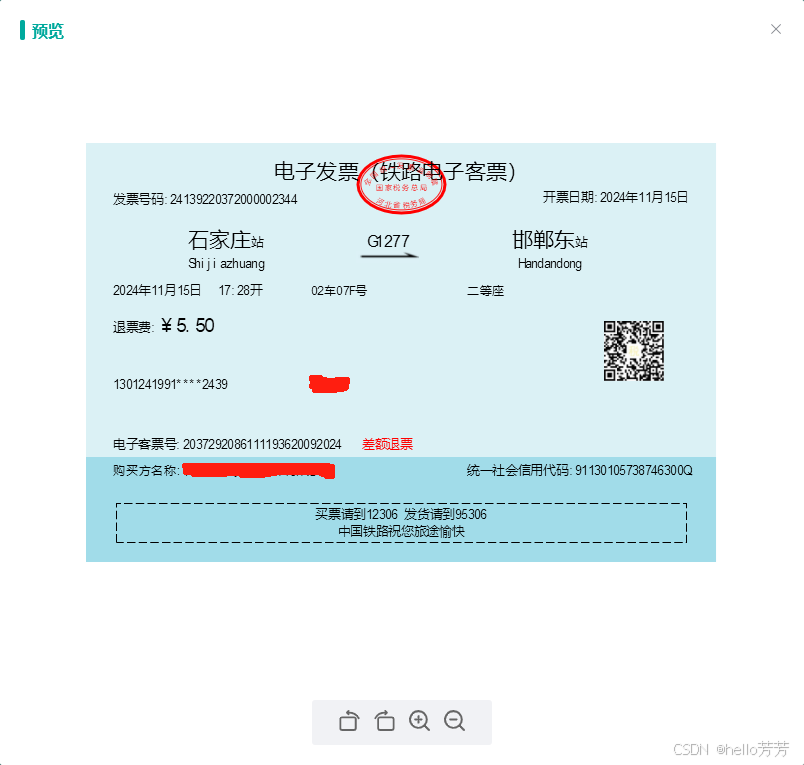Click the invoice number 24139220372000002344
804x765 pixels.
click(x=233, y=199)
